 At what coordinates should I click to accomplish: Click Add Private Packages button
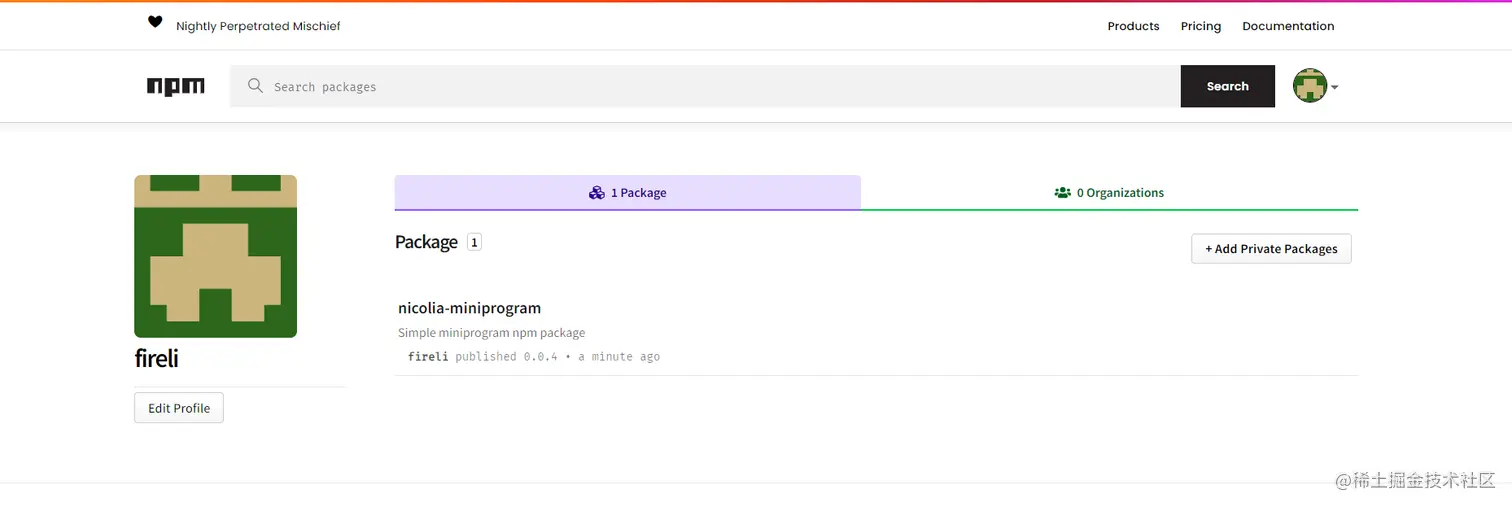(1271, 249)
